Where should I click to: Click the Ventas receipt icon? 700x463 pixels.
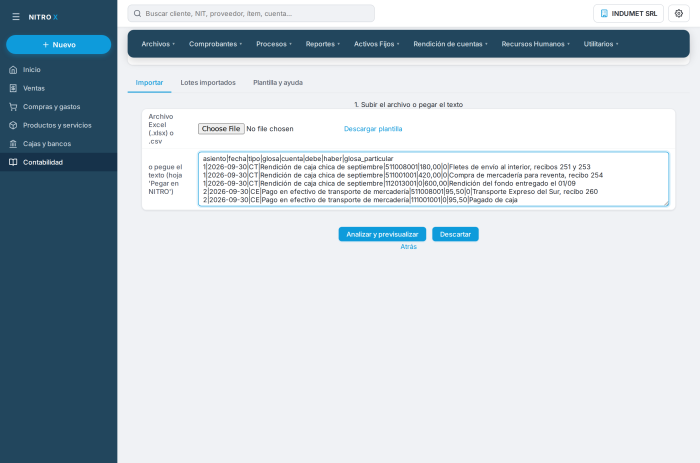13,88
